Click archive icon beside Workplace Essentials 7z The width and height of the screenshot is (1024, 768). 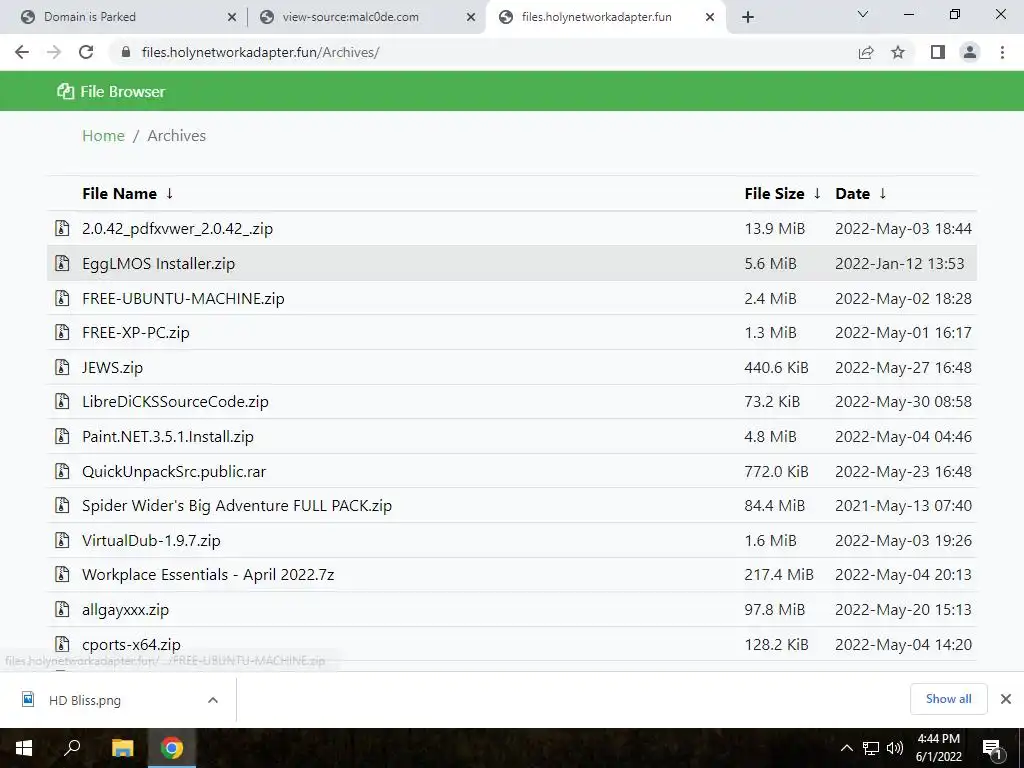coord(62,575)
